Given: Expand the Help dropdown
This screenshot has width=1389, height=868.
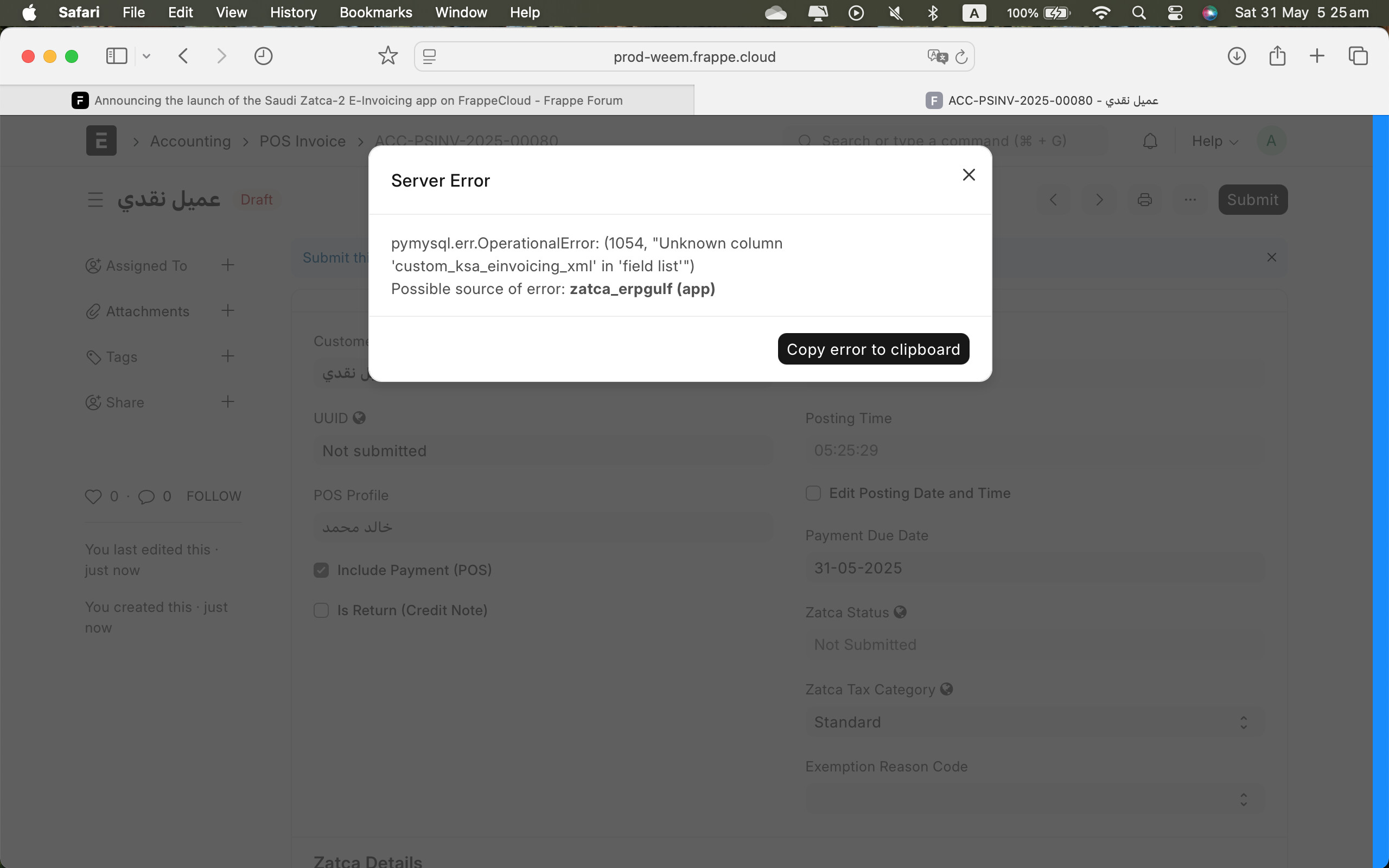Looking at the screenshot, I should 1214,141.
